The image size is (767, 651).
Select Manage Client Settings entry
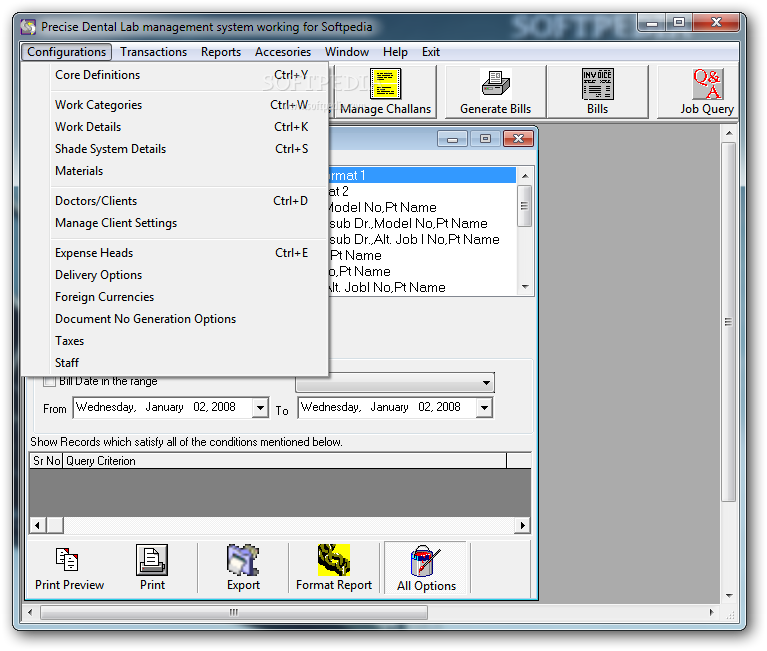tap(175, 223)
